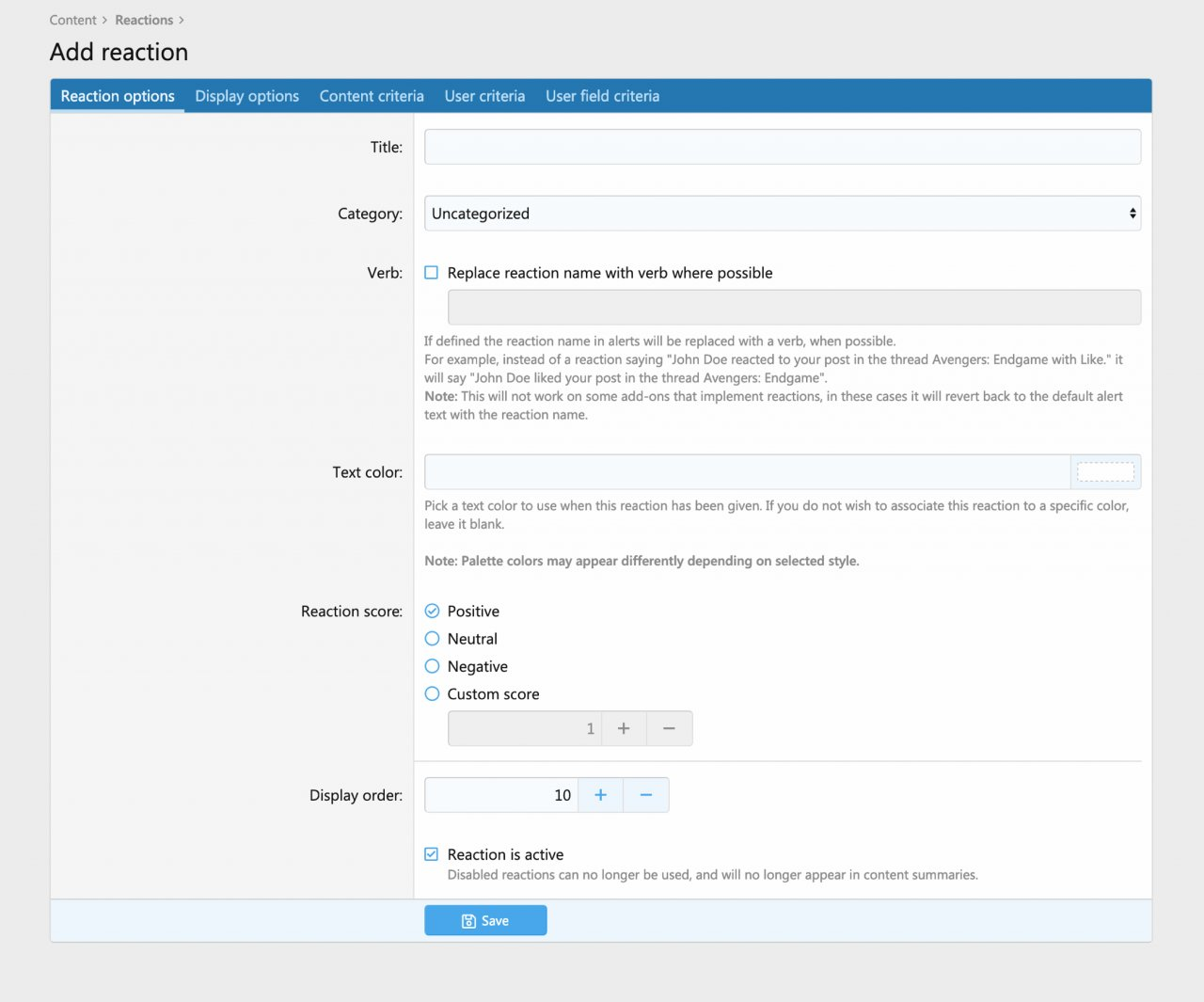Enable replace reaction name with verb
This screenshot has height=1002, width=1204.
[x=432, y=273]
